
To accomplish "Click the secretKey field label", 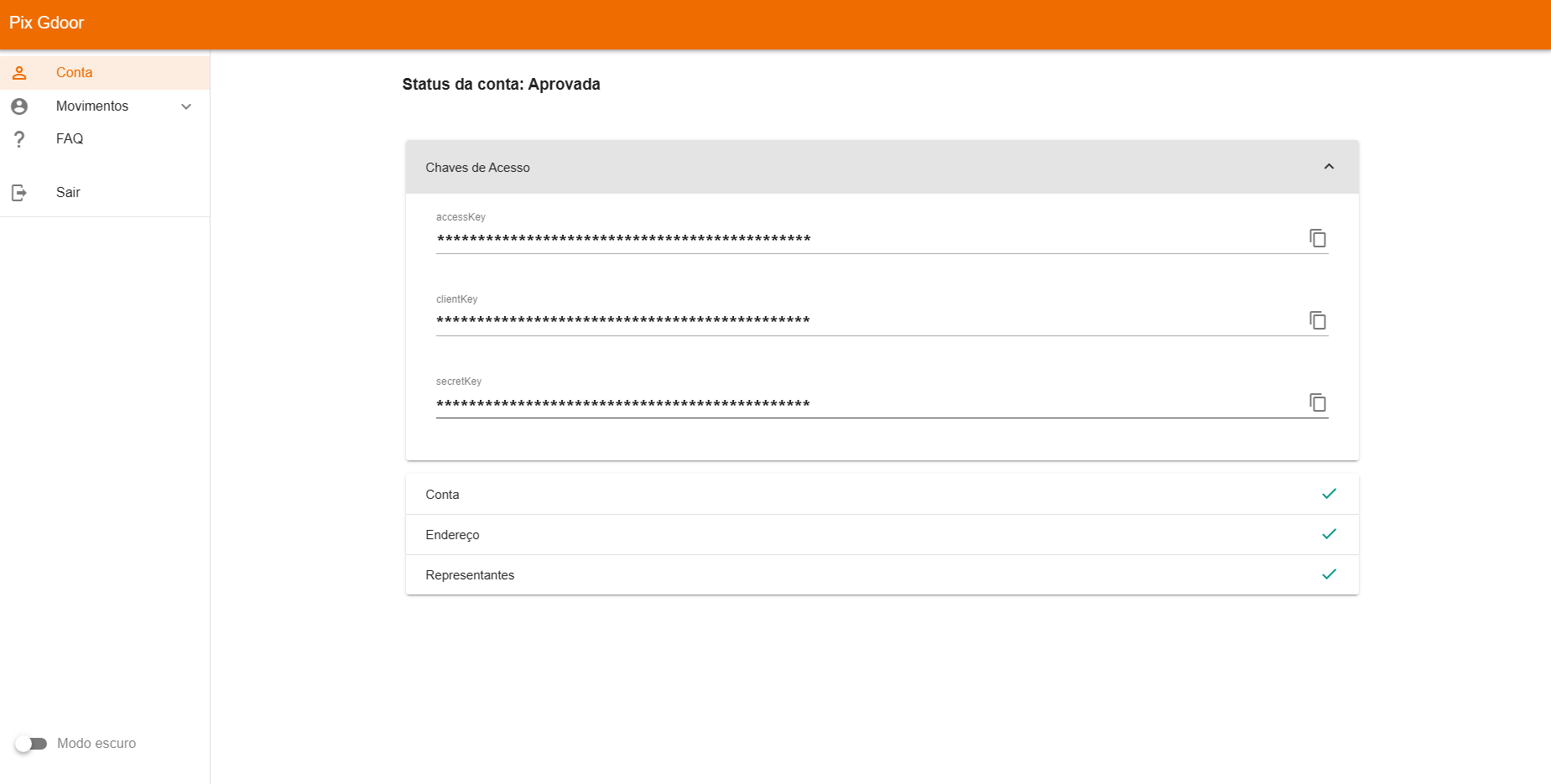I will click(x=459, y=382).
